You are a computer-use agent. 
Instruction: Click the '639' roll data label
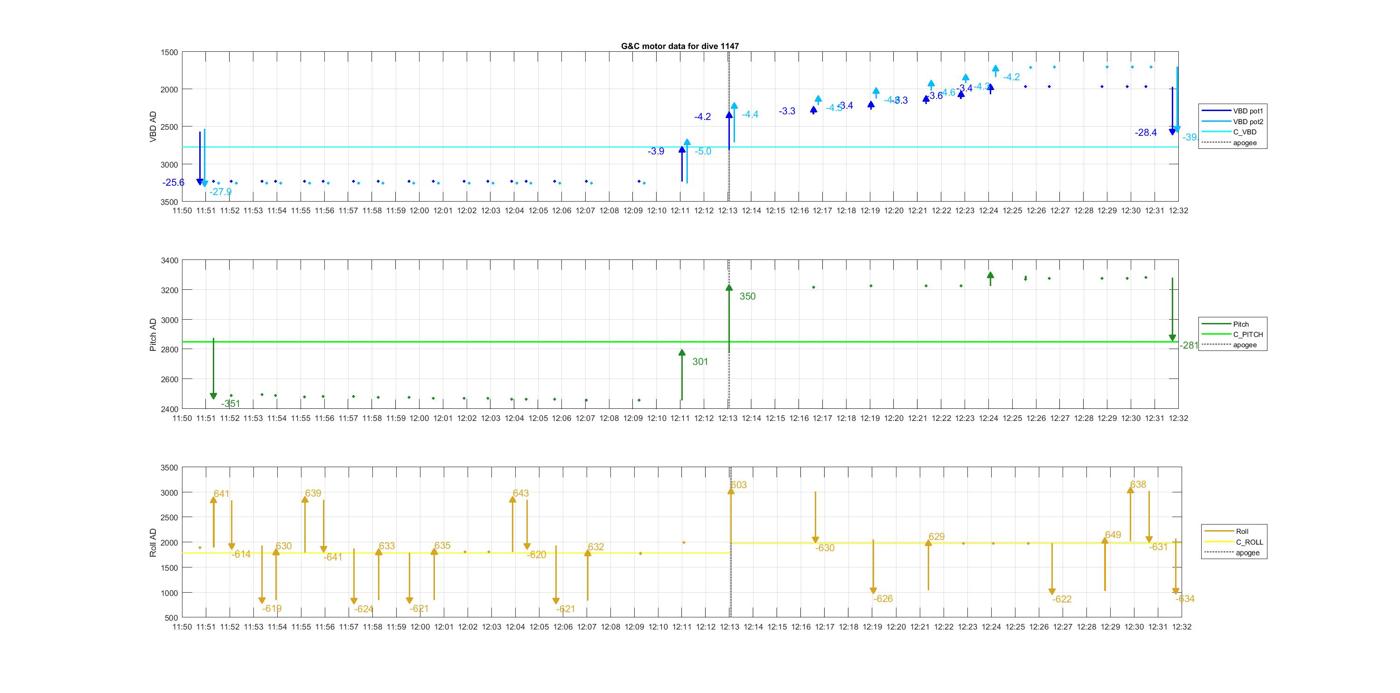tap(314, 493)
